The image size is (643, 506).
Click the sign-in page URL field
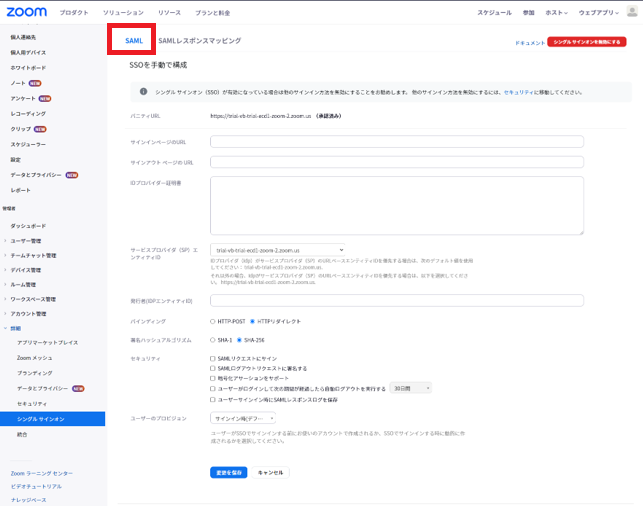tap(396, 141)
